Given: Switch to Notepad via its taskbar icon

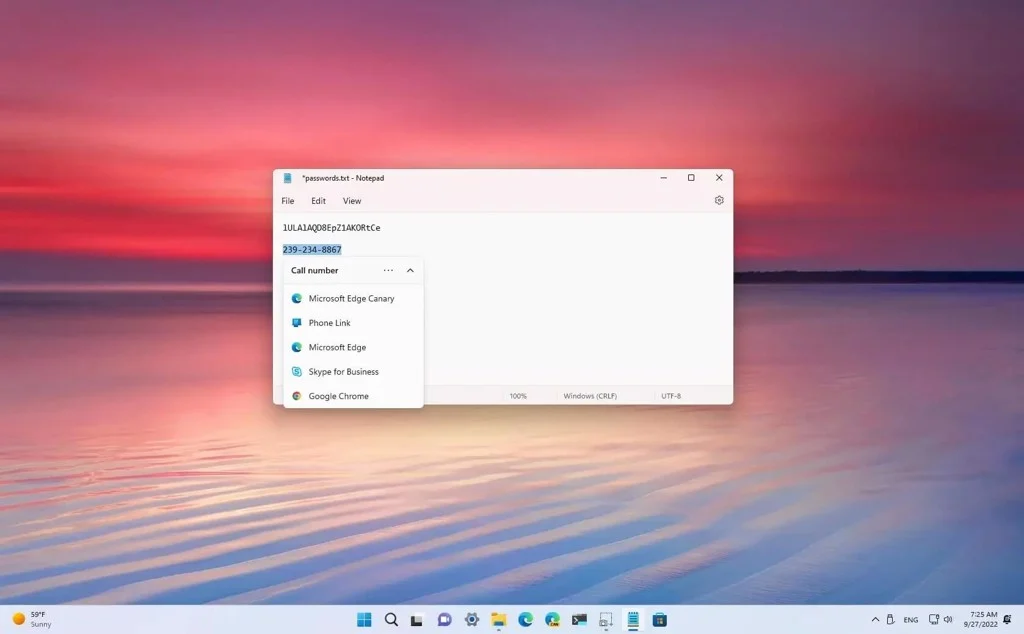Looking at the screenshot, I should click(633, 620).
